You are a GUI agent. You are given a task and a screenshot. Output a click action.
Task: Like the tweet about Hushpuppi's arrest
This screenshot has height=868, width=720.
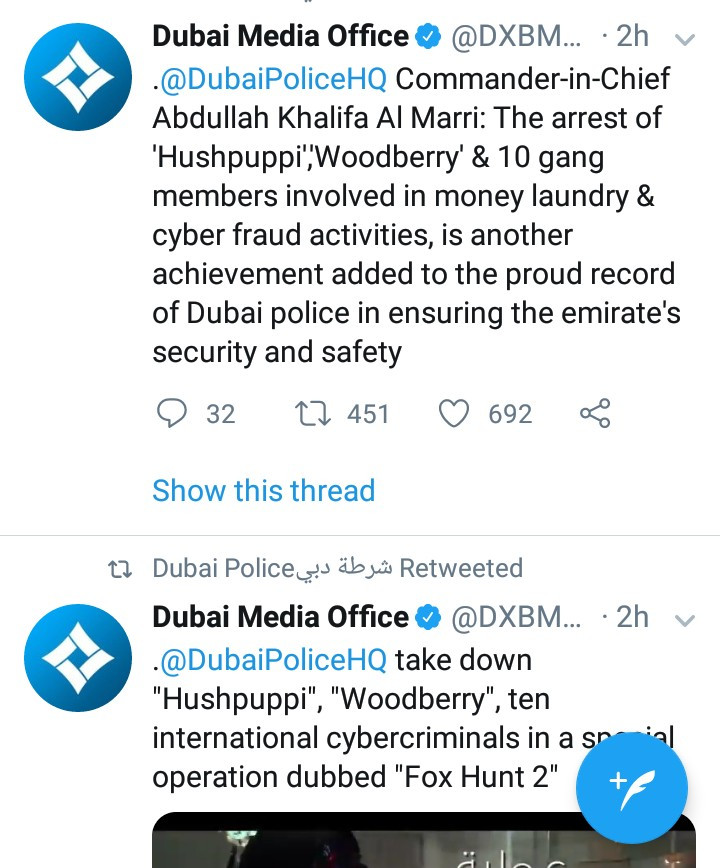[455, 414]
